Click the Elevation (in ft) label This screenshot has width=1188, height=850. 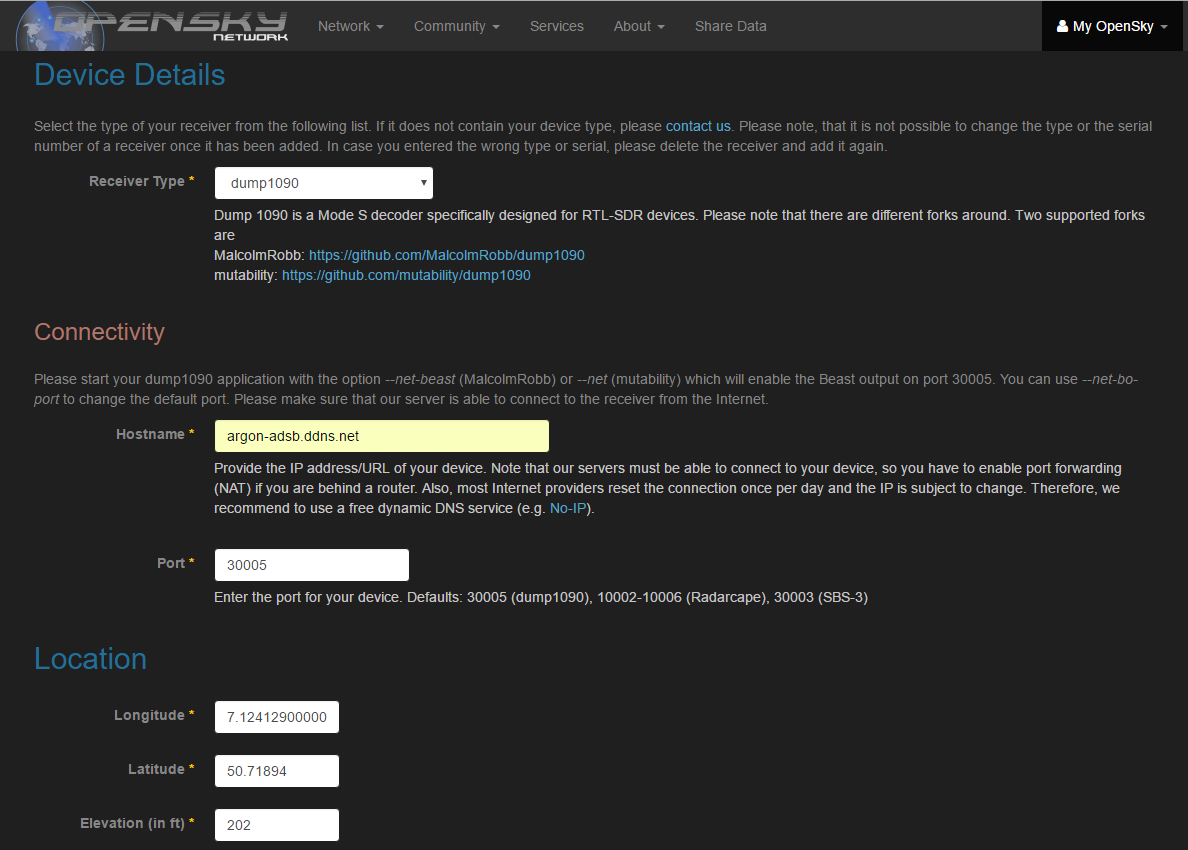(137, 823)
